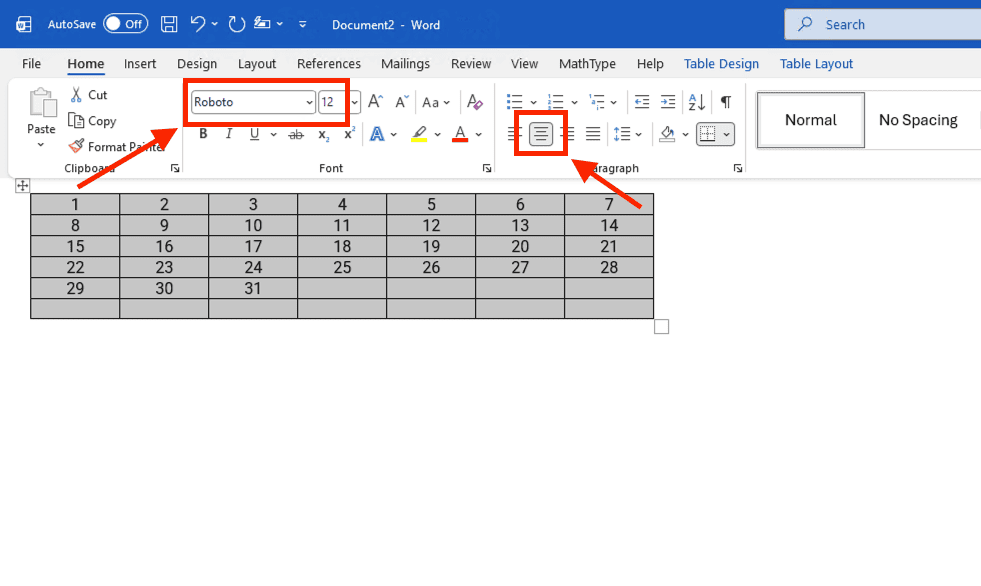
Task: Open the File menu
Action: (31, 64)
